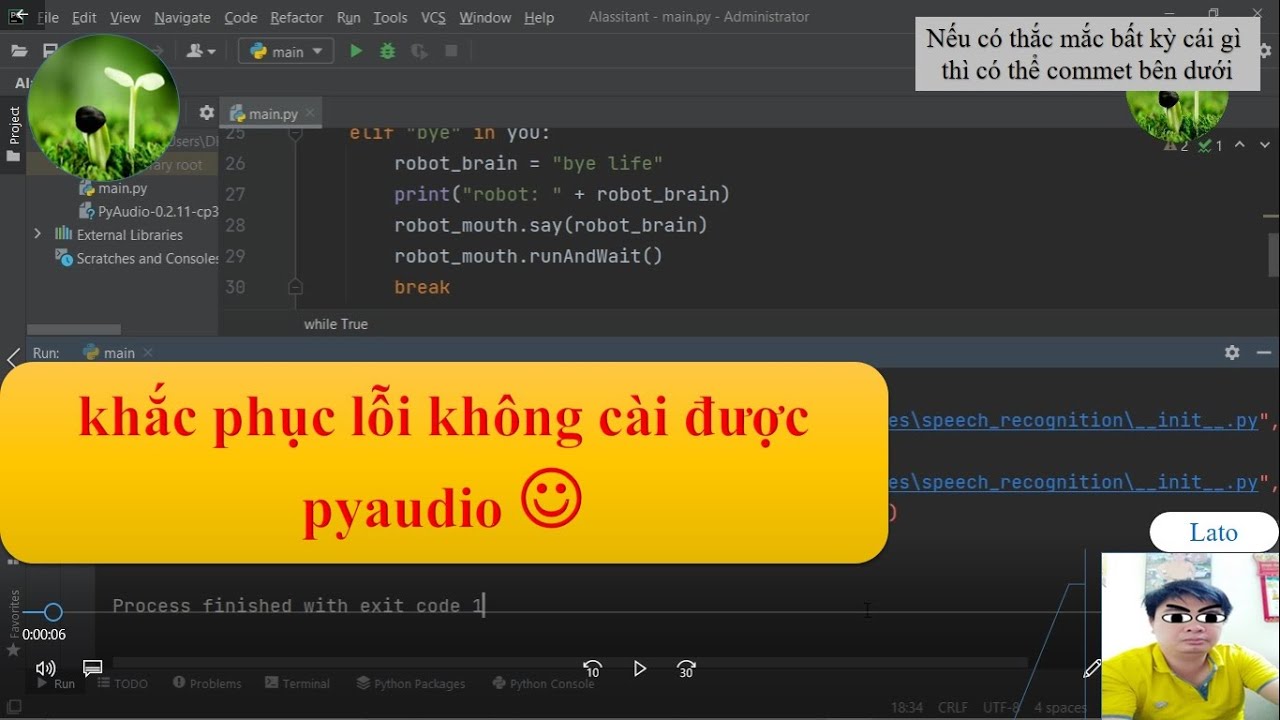Viewport: 1280px width, 720px height.
Task: Run the main configuration with green play button
Action: [x=355, y=51]
